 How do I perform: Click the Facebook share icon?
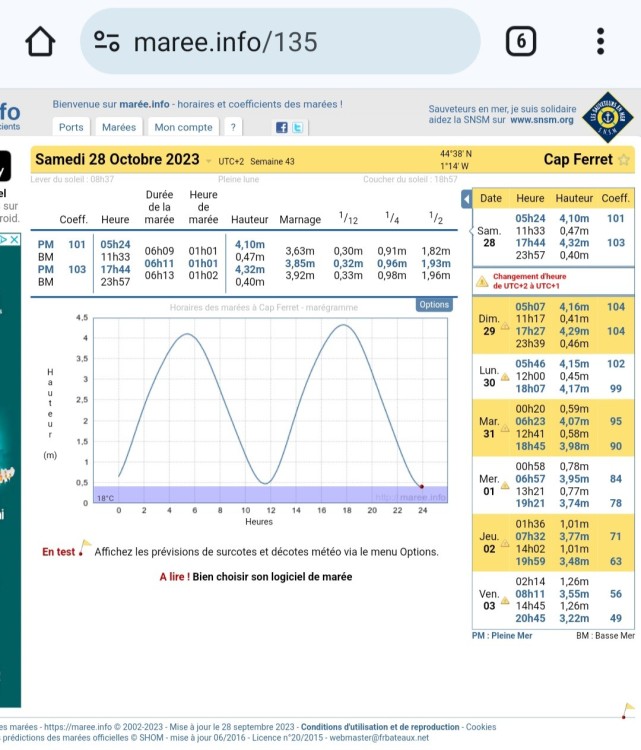click(x=282, y=128)
